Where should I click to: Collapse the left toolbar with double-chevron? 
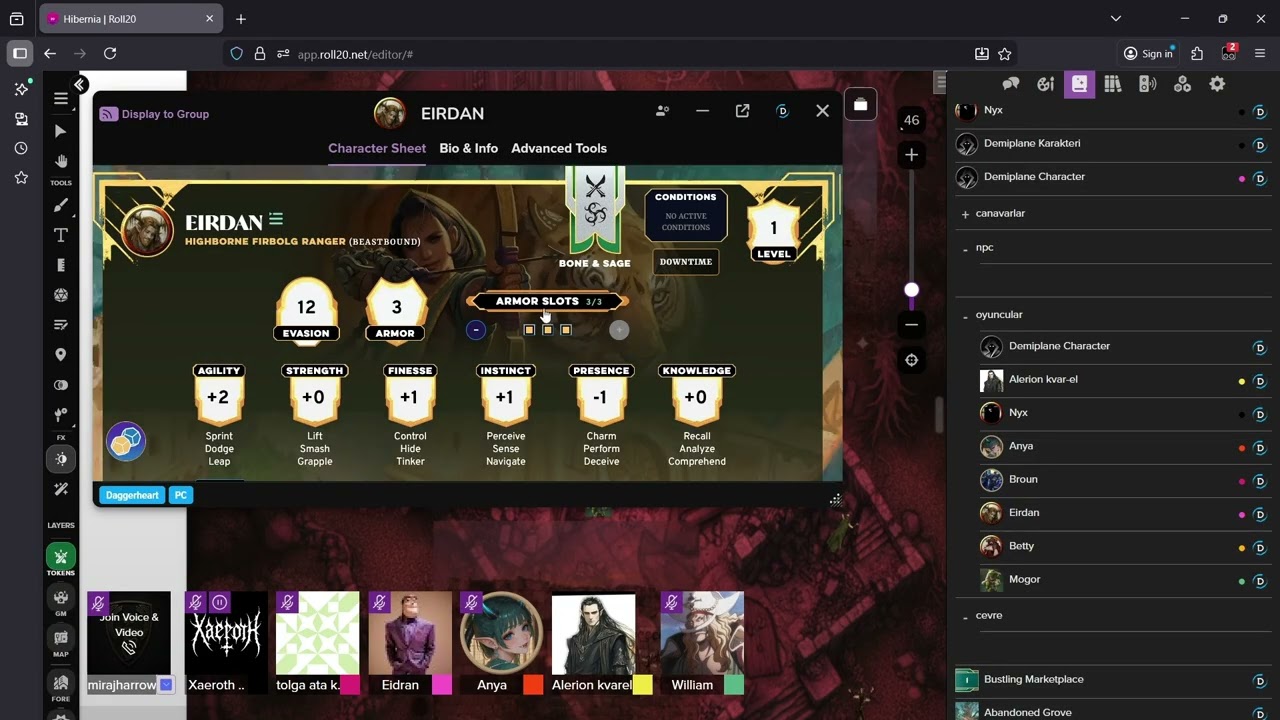coord(80,85)
